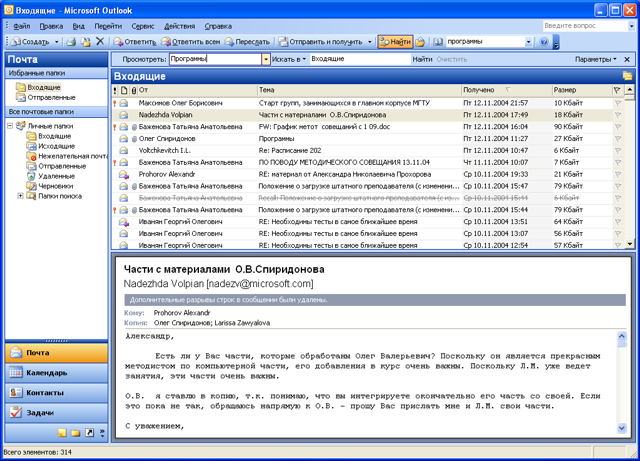The image size is (640, 461).
Task: Open the Shortcuts icon at the navigation pane bottom
Action: click(89, 433)
